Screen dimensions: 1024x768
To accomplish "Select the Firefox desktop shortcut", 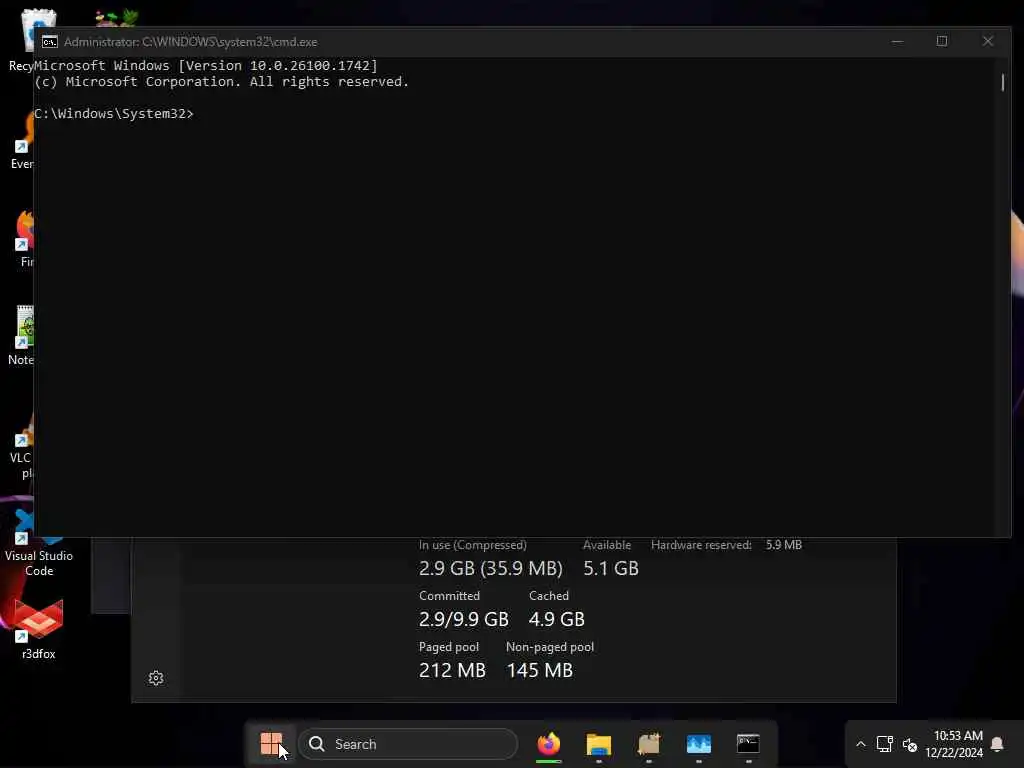I will 24,238.
